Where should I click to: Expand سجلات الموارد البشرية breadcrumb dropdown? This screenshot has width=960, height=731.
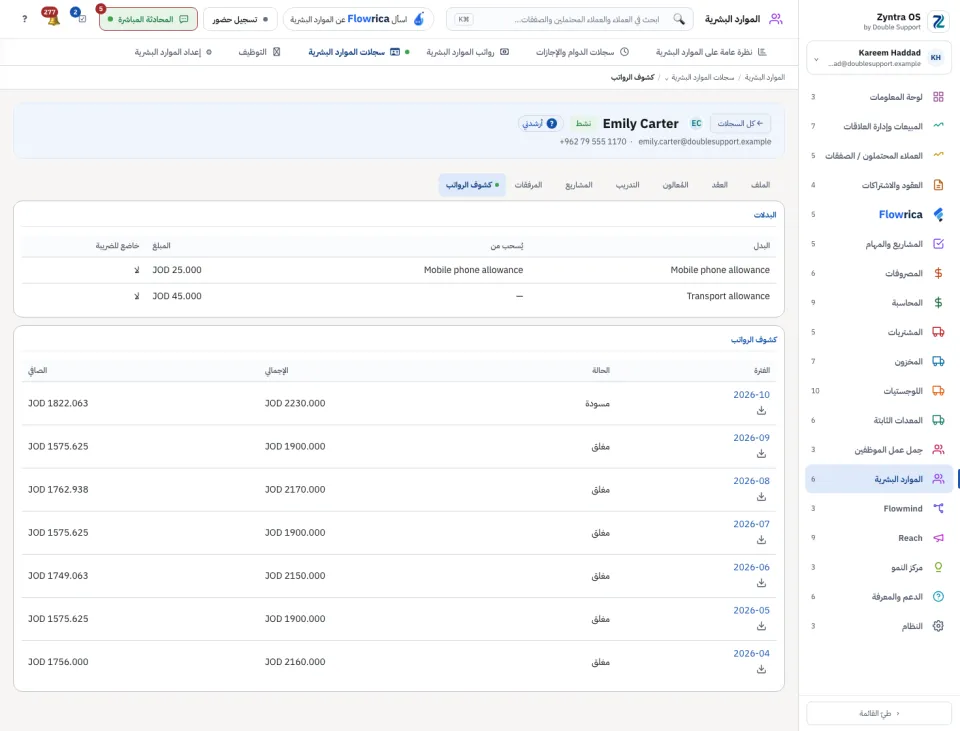pos(700,78)
